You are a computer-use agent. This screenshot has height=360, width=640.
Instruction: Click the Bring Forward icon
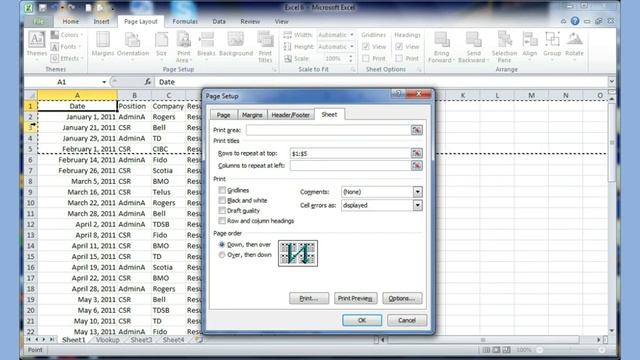(441, 40)
